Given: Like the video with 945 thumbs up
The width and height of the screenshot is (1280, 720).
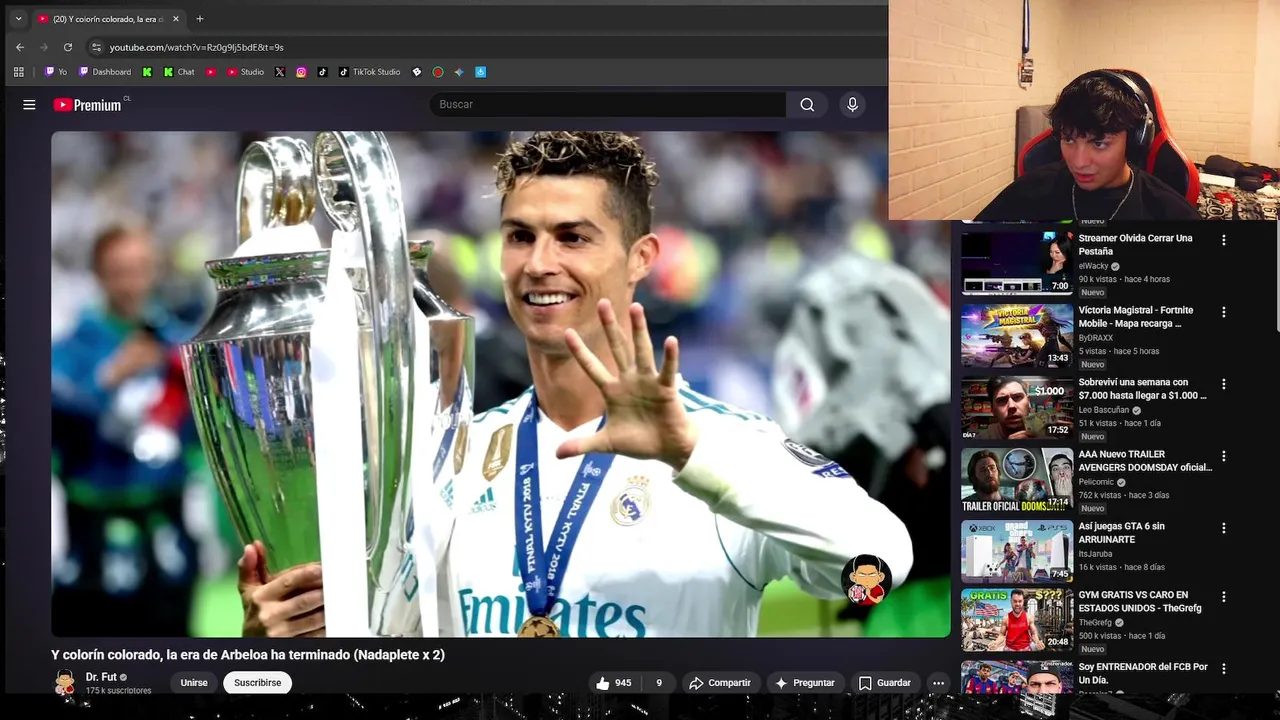Looking at the screenshot, I should (613, 683).
